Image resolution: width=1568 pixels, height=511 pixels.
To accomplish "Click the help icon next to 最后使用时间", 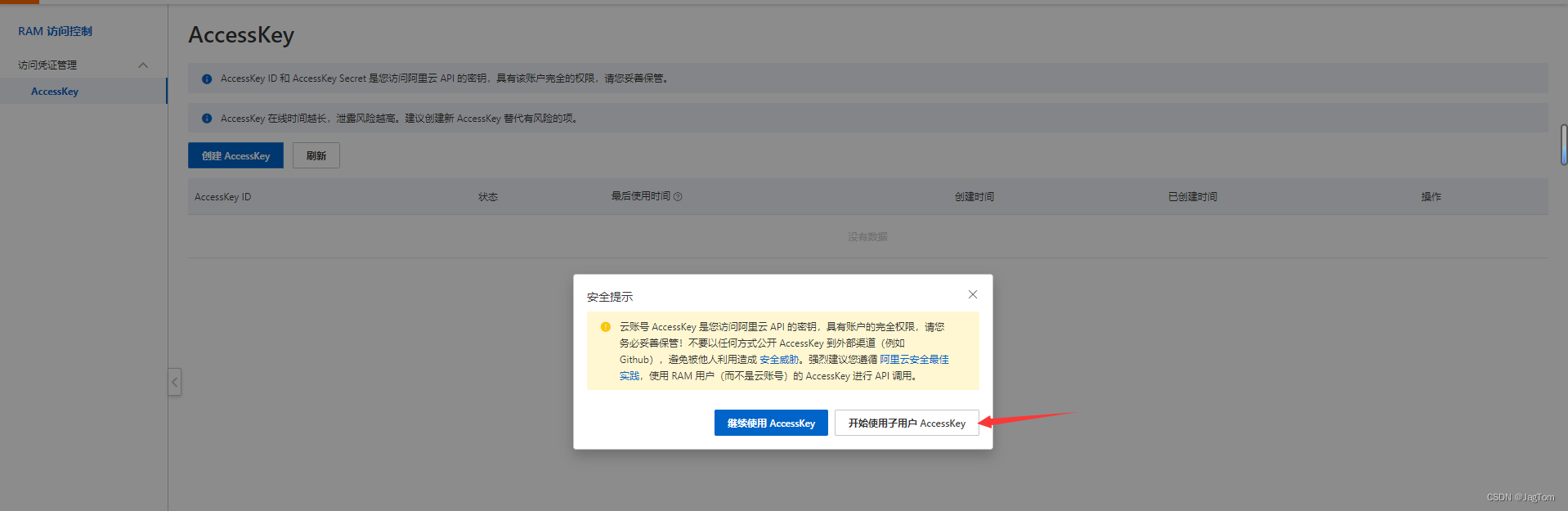I will point(678,196).
